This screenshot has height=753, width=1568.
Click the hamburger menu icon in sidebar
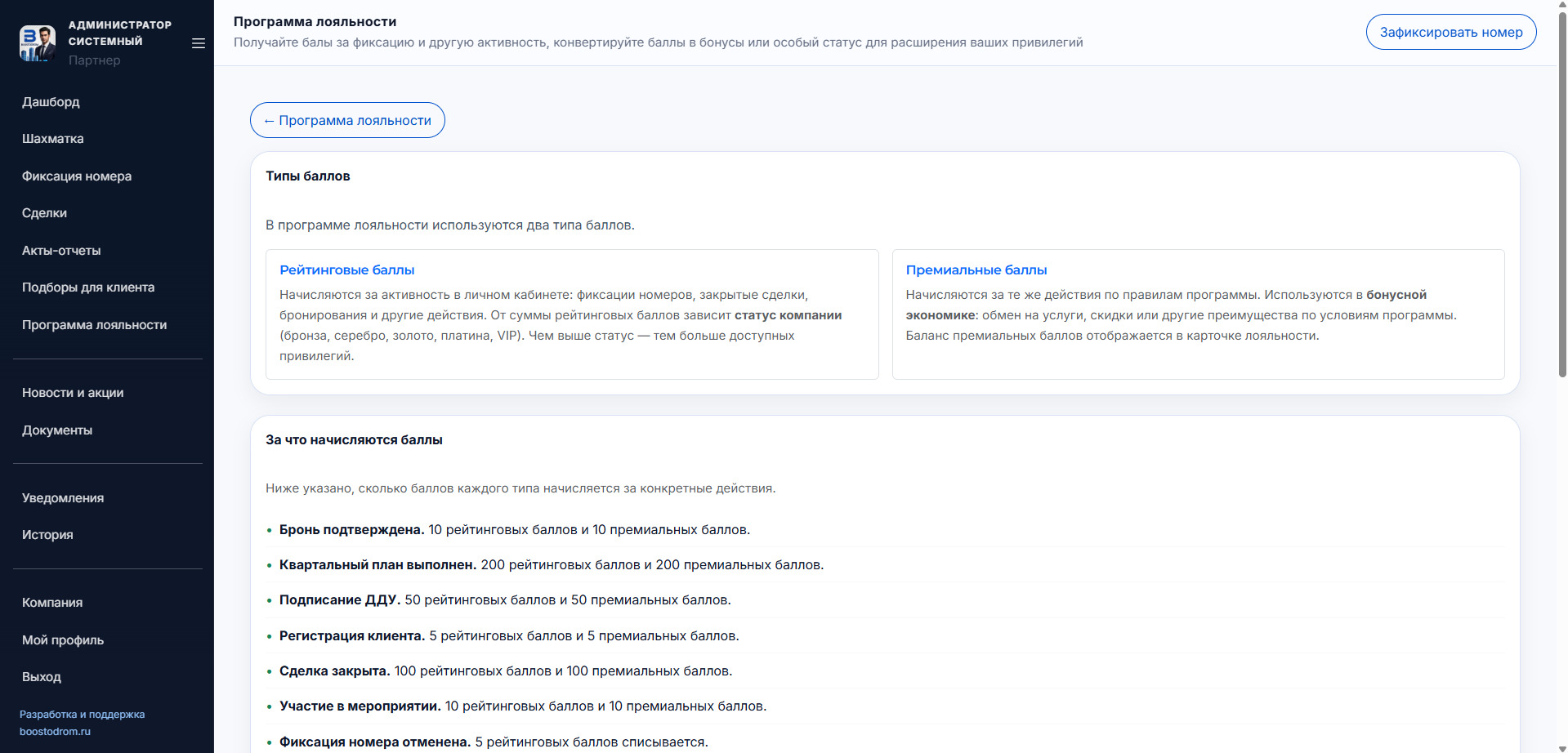pos(198,43)
